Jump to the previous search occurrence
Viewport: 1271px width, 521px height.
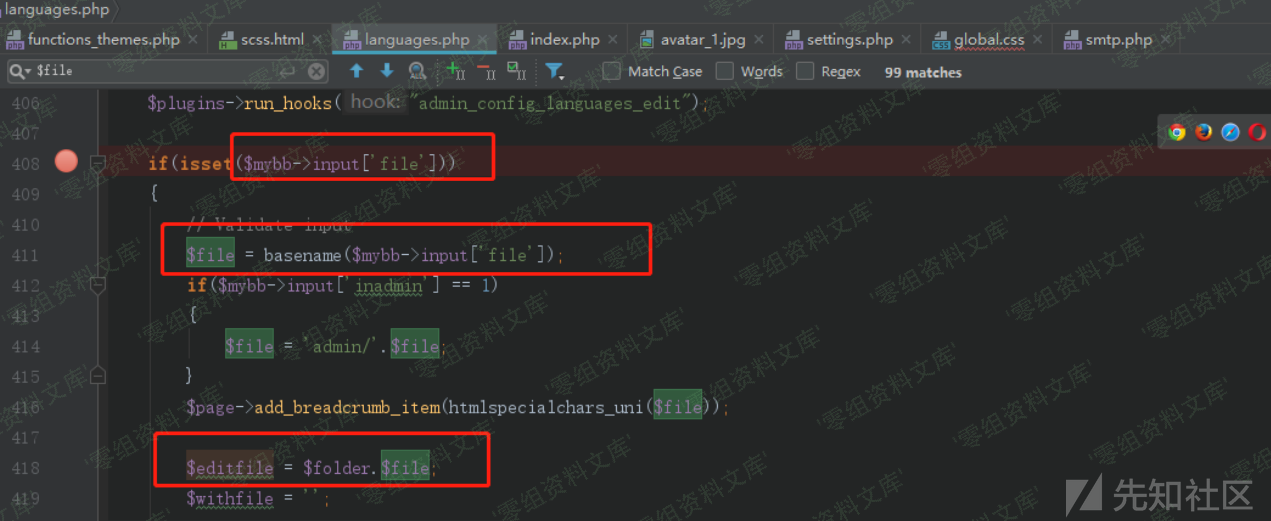(x=357, y=71)
